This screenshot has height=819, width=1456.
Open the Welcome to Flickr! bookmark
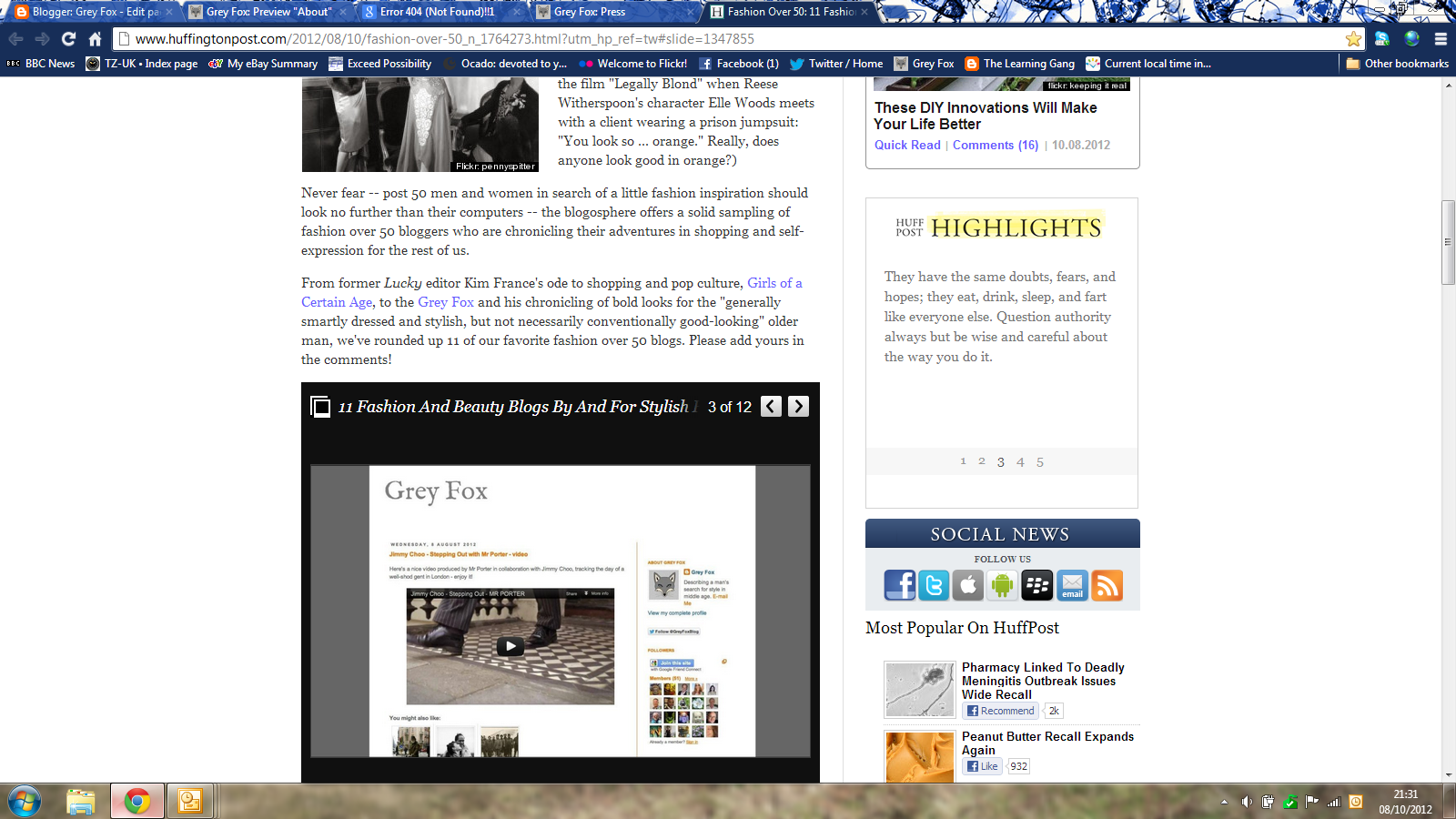coord(632,64)
